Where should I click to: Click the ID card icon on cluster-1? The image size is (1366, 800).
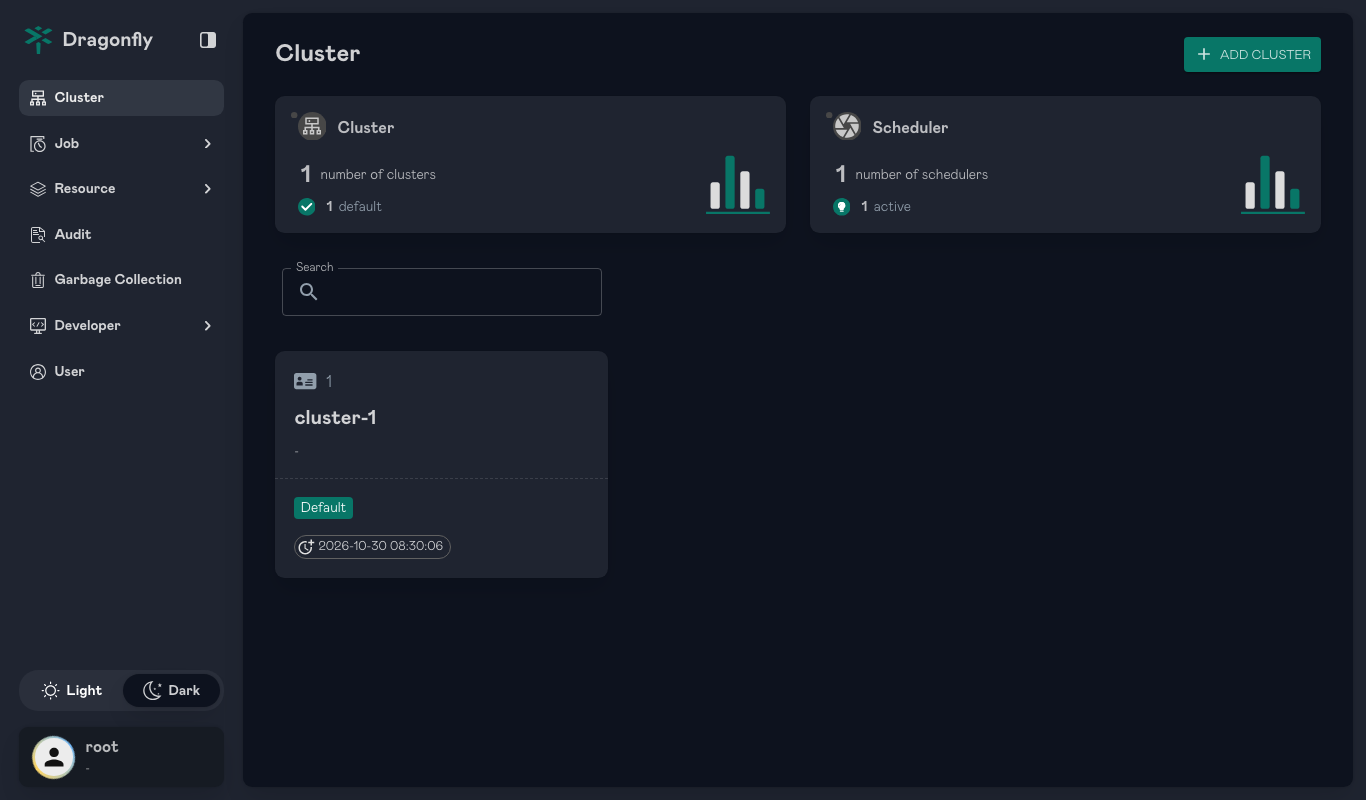[x=305, y=381]
